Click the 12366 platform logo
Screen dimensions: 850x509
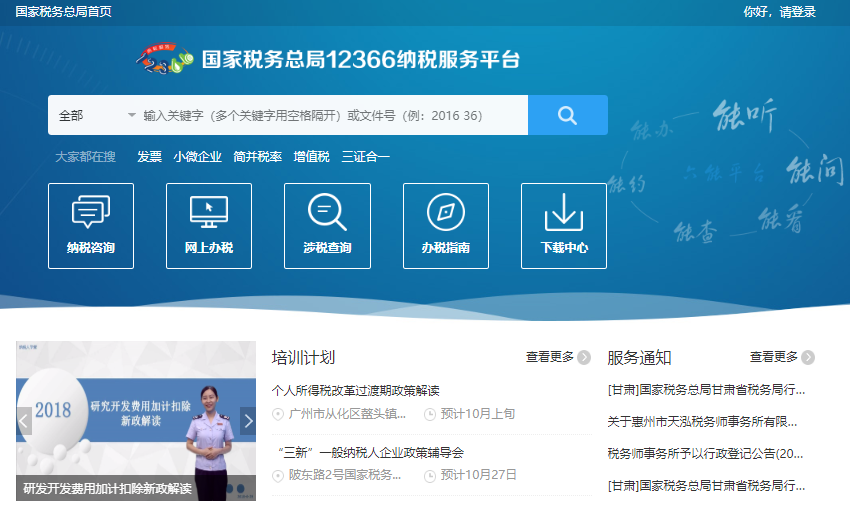(164, 59)
